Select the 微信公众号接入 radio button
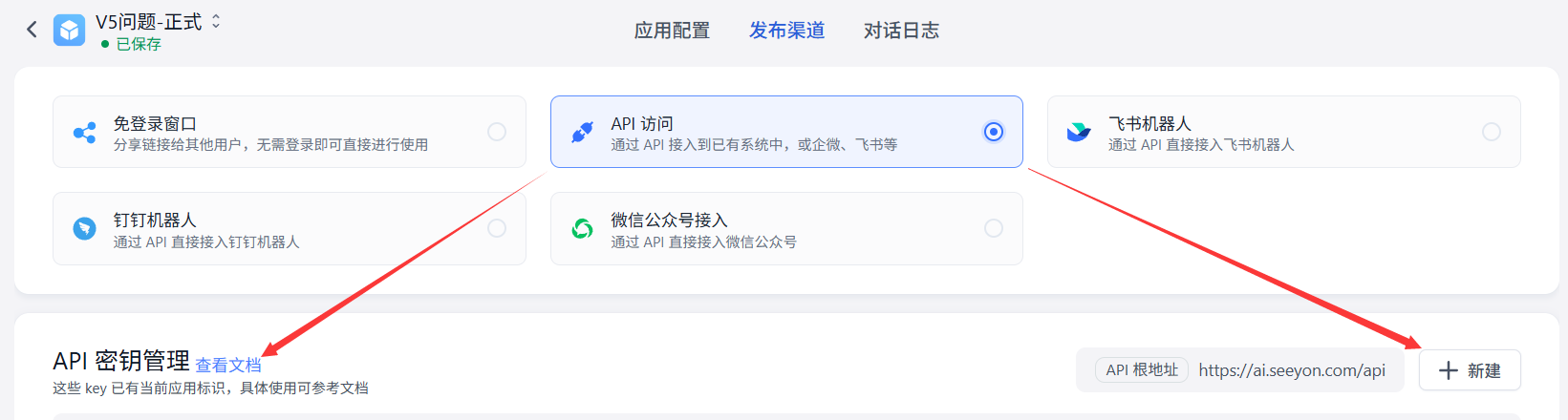Image resolution: width=1568 pixels, height=420 pixels. [x=994, y=228]
